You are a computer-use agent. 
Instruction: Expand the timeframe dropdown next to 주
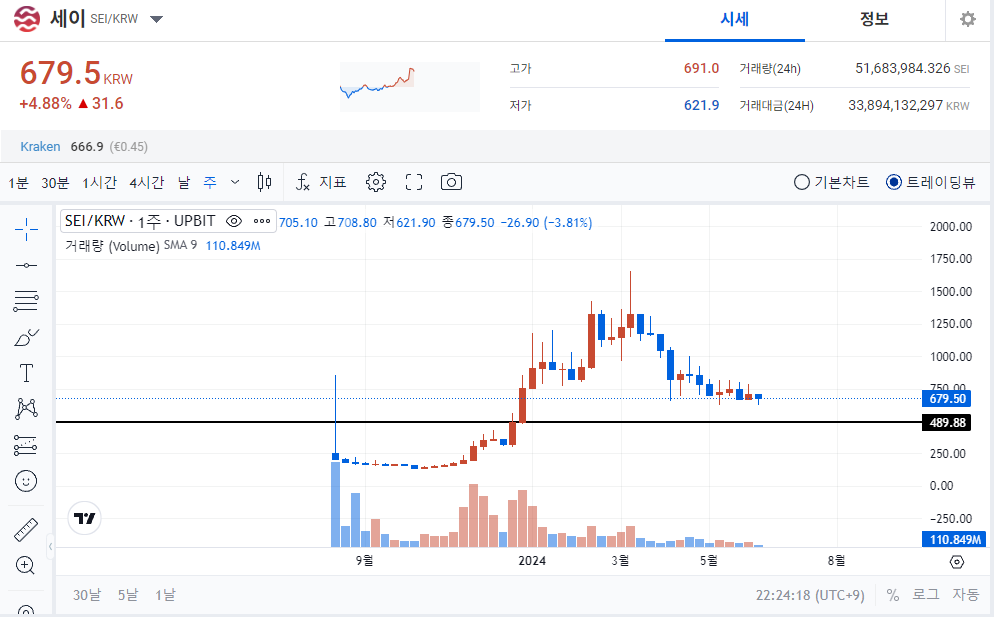[235, 181]
